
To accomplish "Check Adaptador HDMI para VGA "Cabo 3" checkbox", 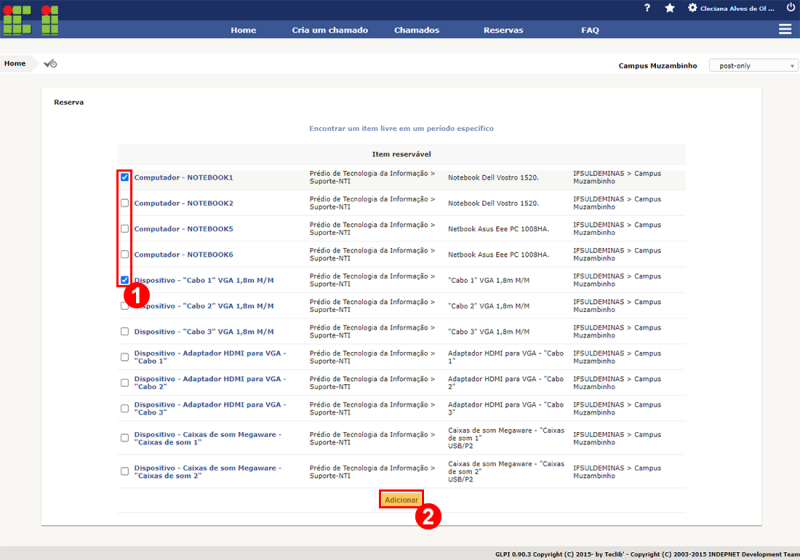I will 124,409.
